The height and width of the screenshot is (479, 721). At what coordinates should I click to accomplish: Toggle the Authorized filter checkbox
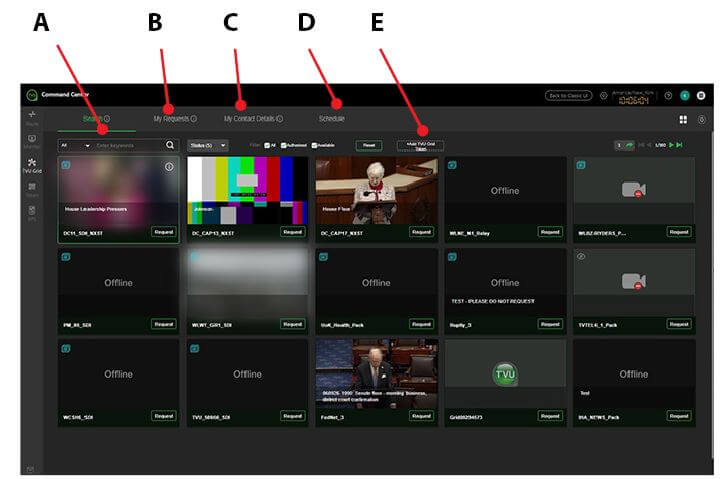pos(284,145)
